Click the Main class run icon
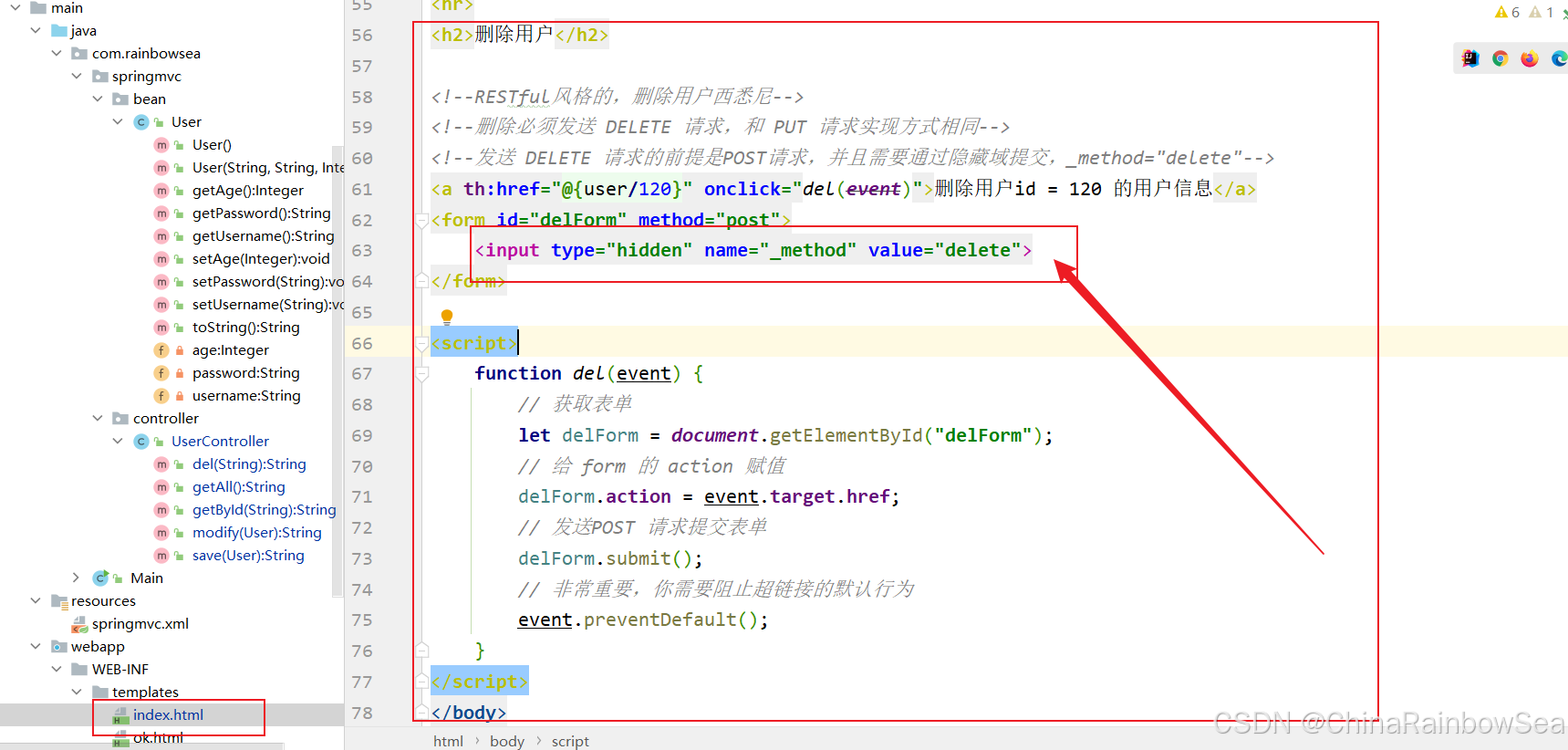1568x750 pixels. point(101,578)
